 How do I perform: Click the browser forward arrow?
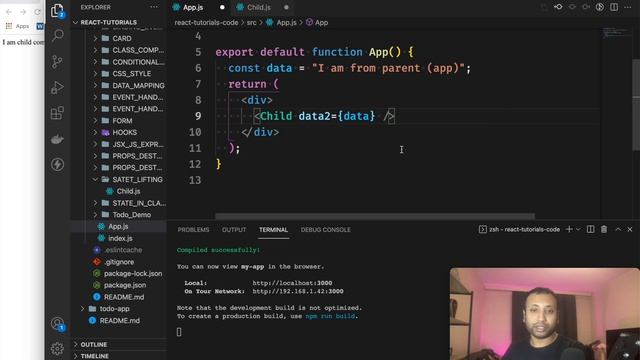pyautogui.click(x=23, y=12)
